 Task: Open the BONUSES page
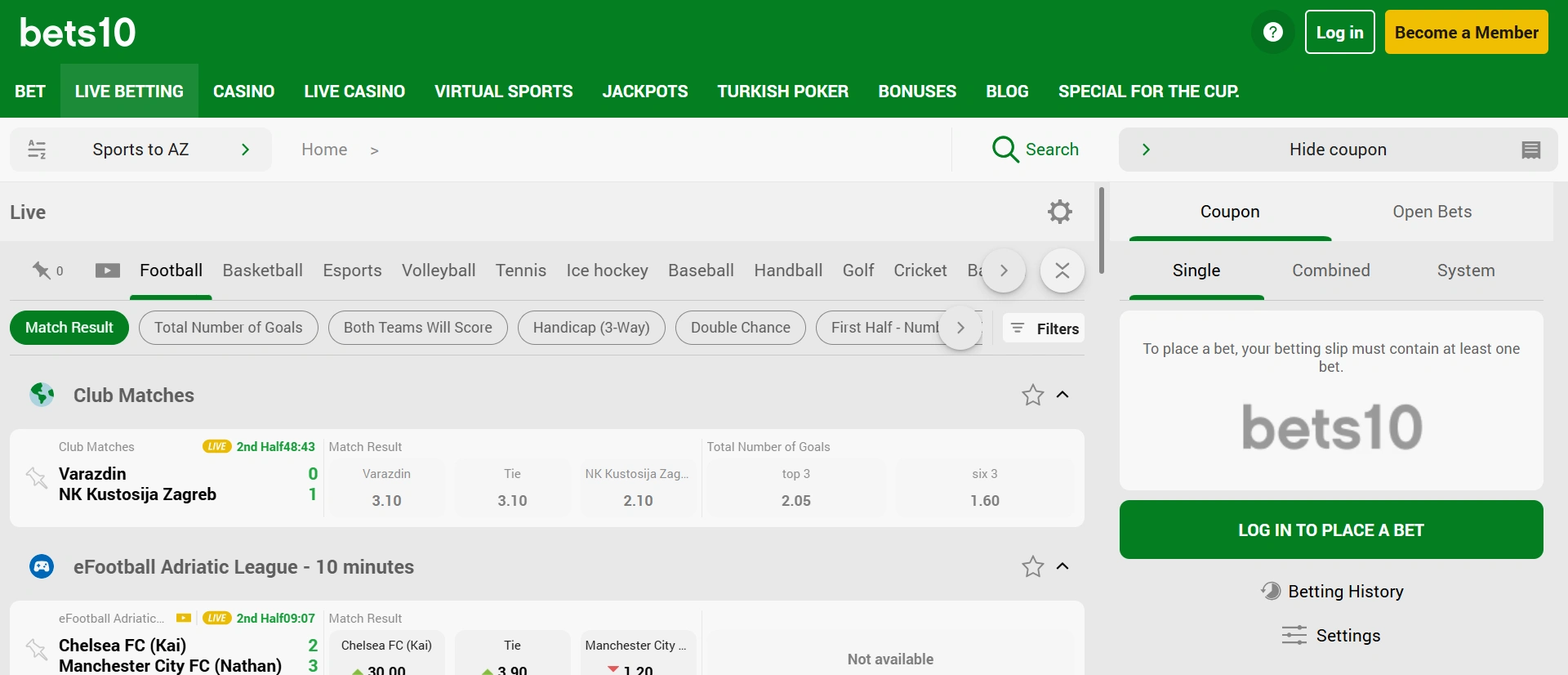[x=917, y=91]
